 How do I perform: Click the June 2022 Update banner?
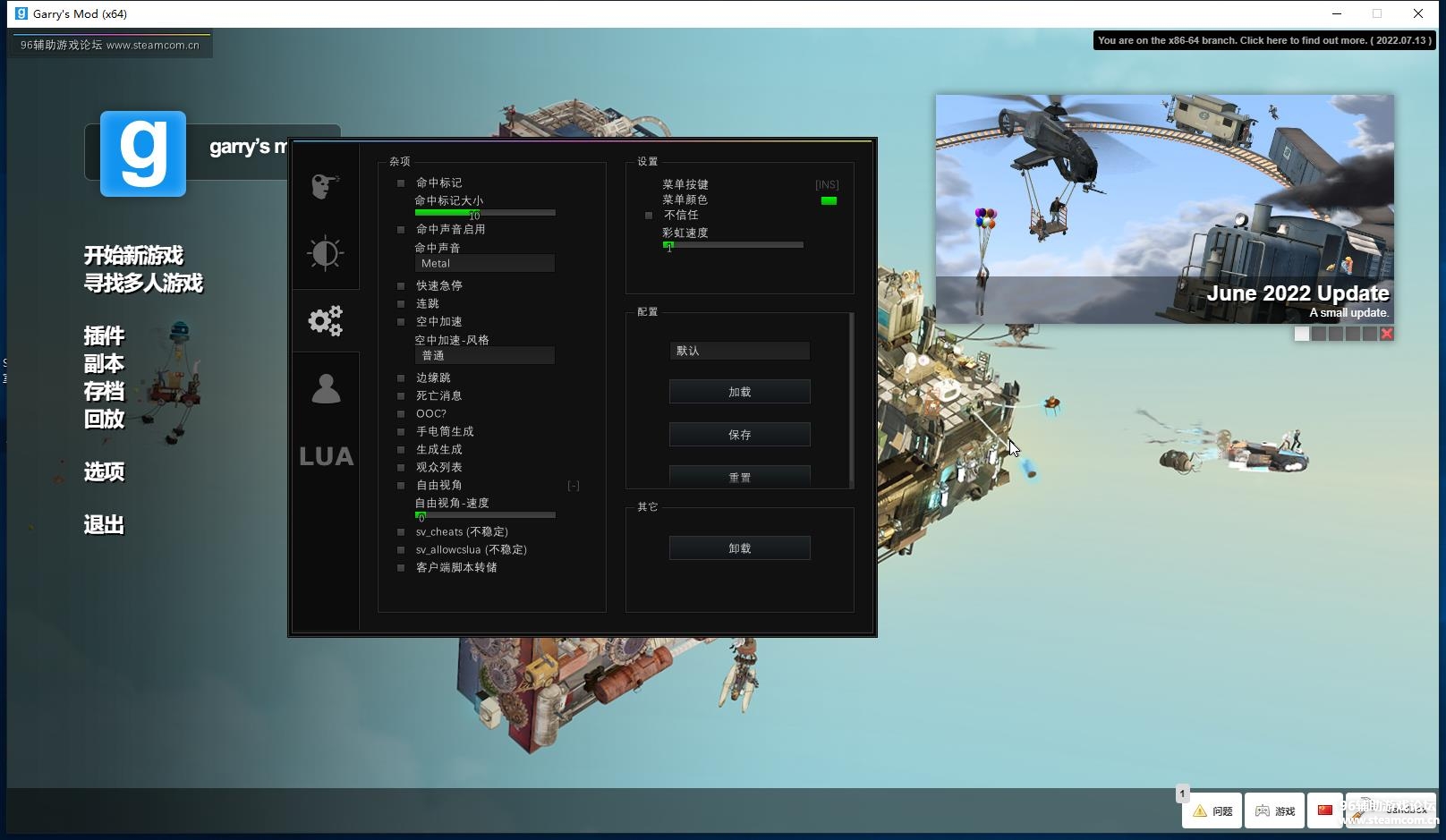coord(1165,209)
